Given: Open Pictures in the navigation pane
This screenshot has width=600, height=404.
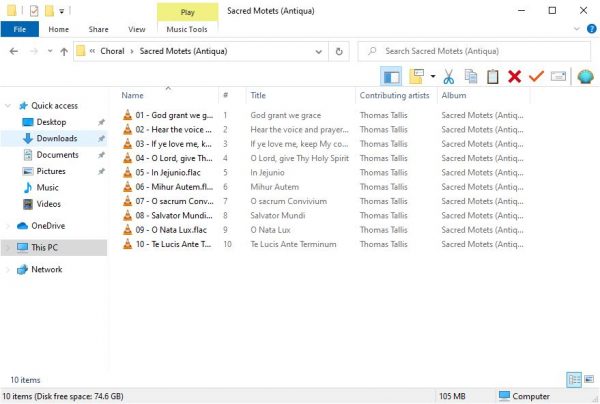Looking at the screenshot, I should pos(51,171).
